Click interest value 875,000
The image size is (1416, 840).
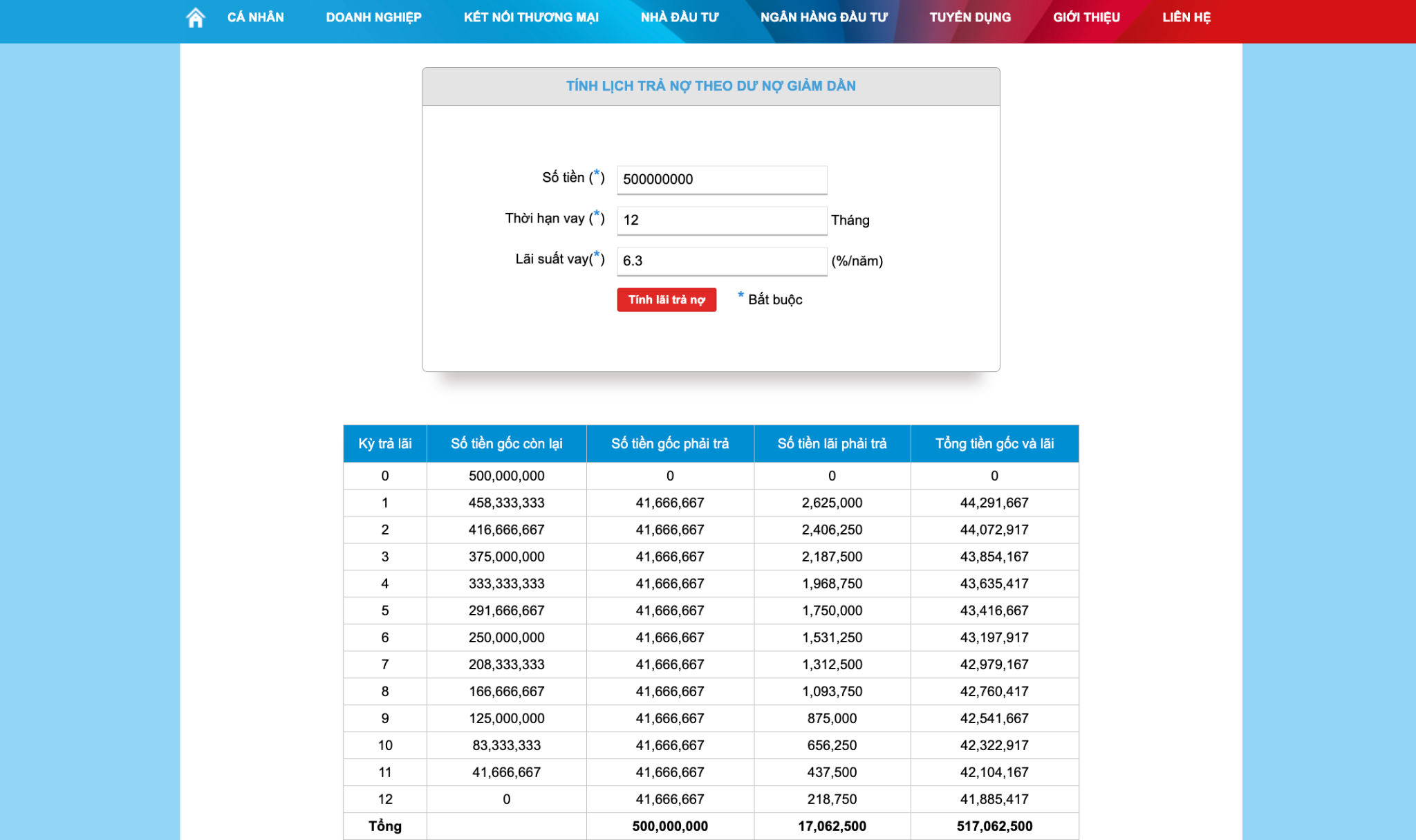(832, 718)
